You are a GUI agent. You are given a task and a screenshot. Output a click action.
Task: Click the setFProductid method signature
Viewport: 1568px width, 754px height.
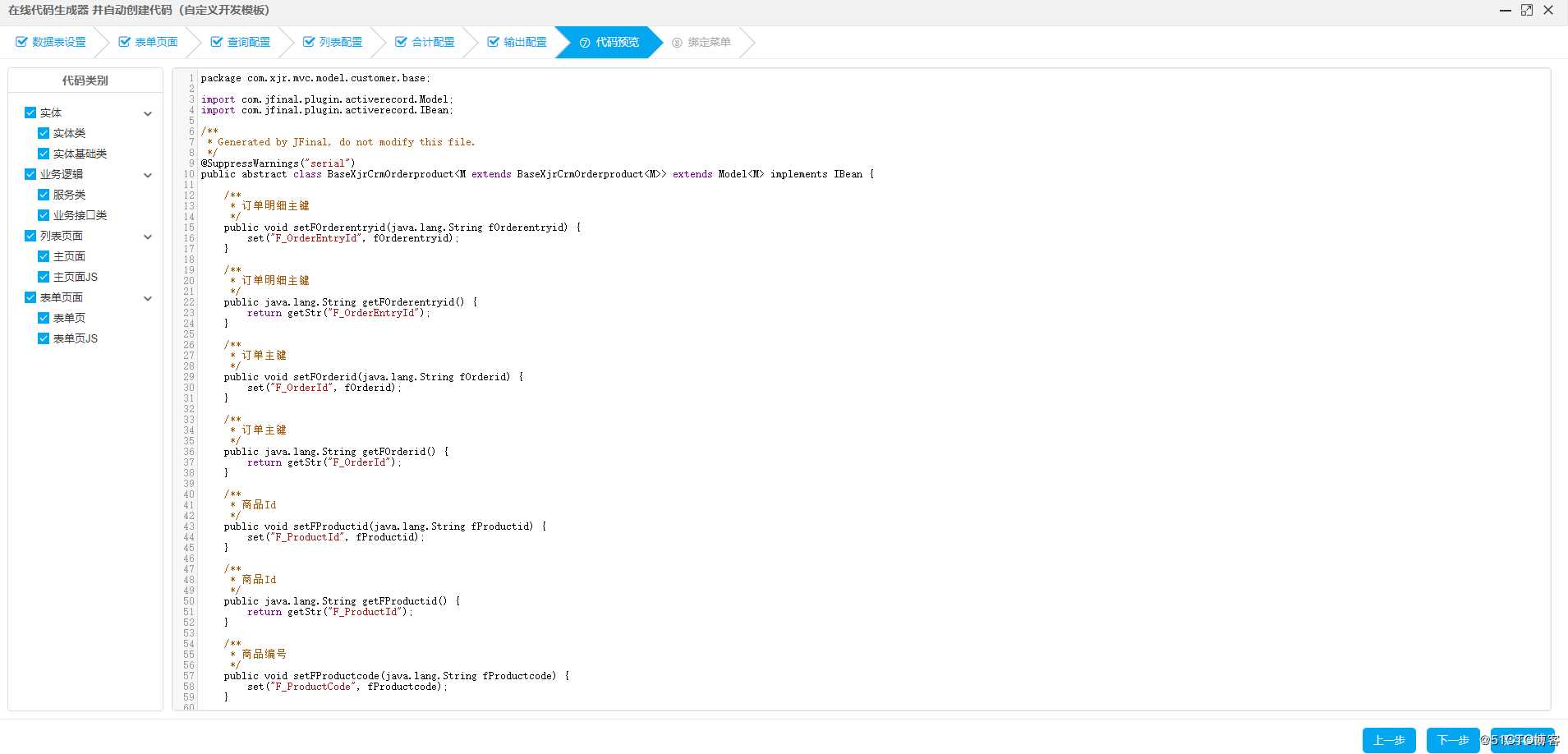pos(385,526)
